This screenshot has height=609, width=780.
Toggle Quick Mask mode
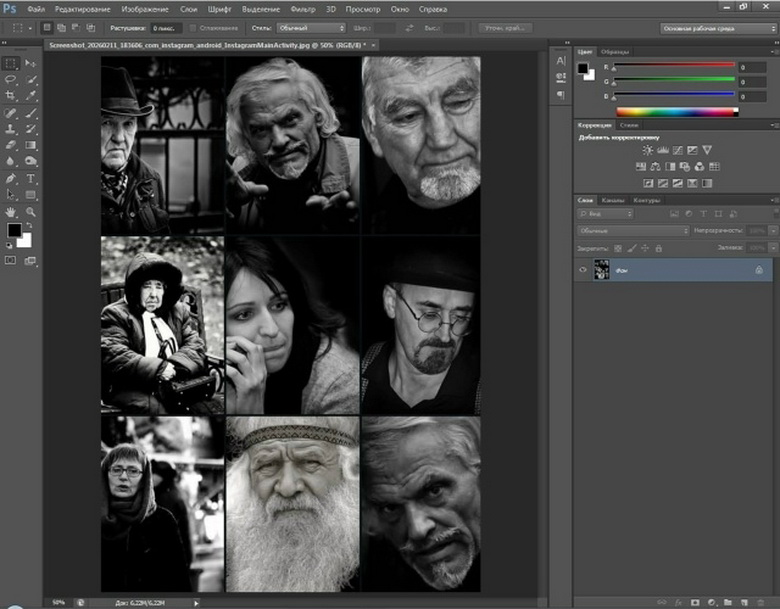click(x=11, y=260)
